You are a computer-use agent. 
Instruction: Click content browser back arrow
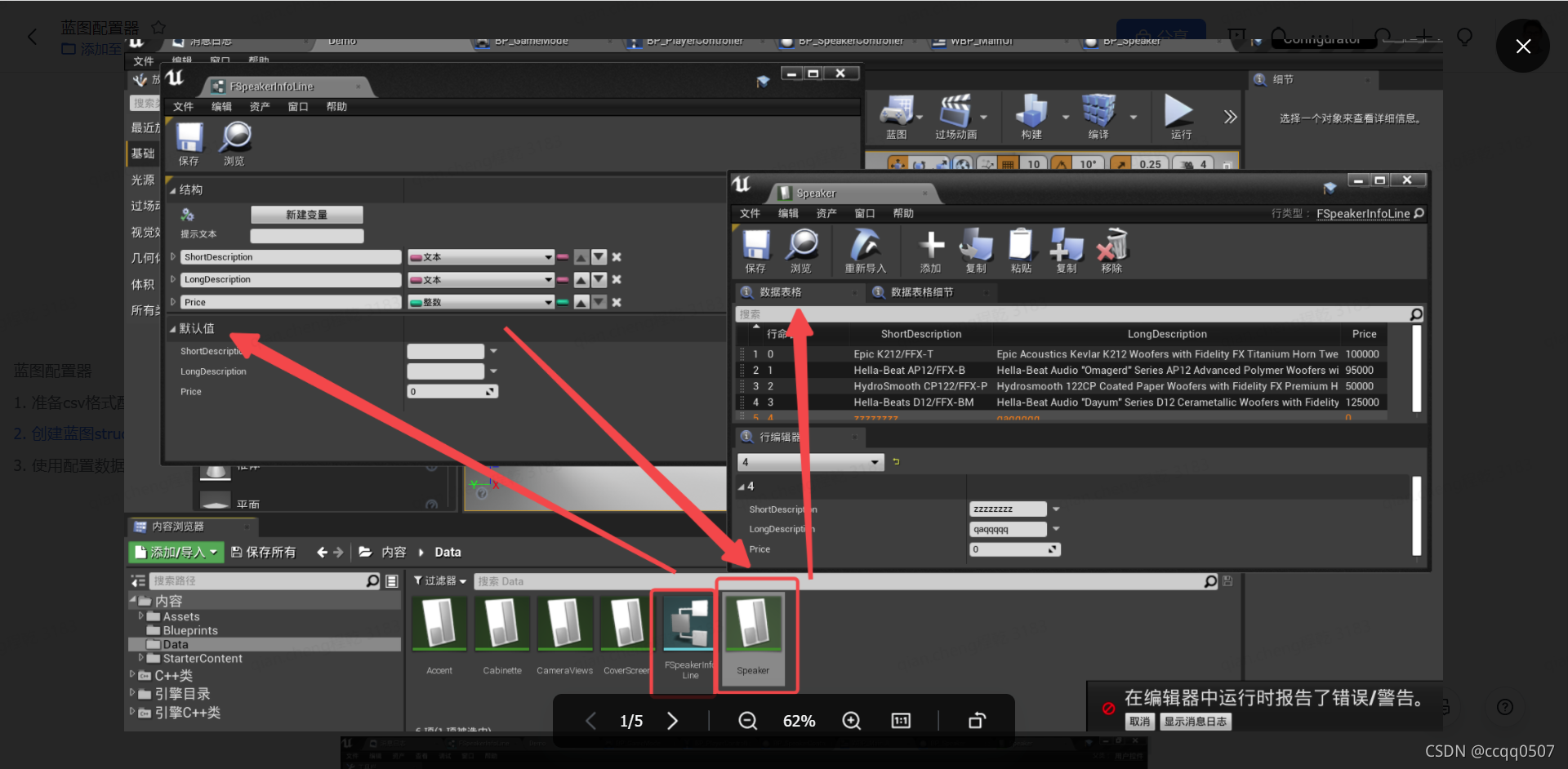tap(322, 553)
